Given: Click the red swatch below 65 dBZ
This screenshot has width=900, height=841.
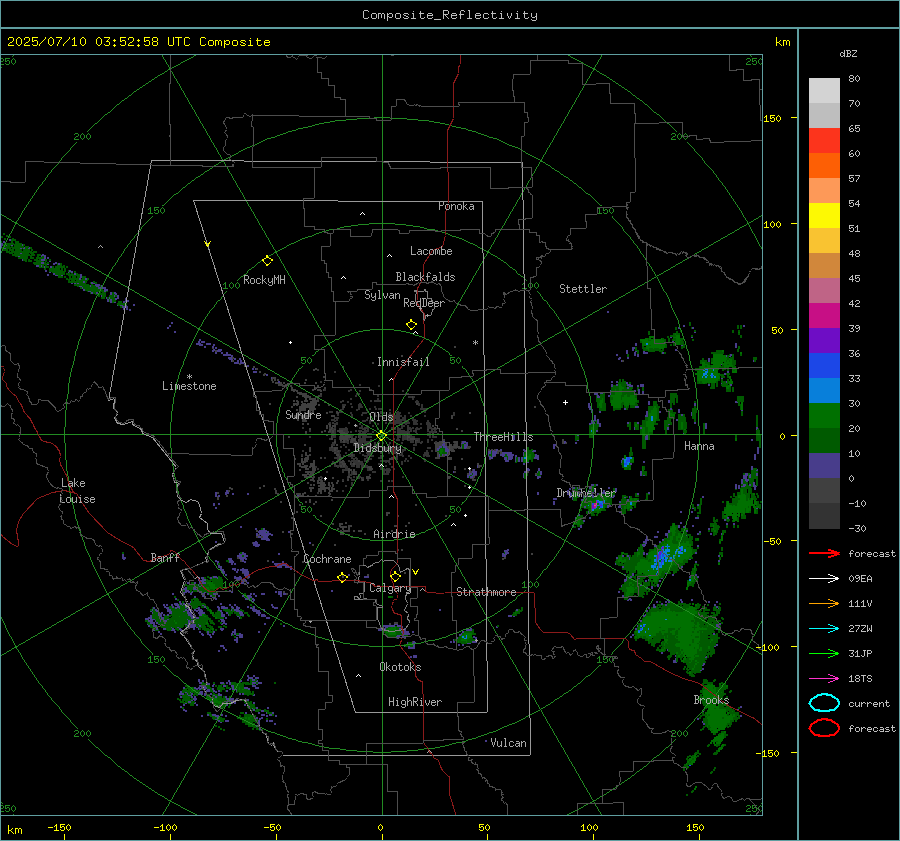Looking at the screenshot, I should click(x=824, y=141).
